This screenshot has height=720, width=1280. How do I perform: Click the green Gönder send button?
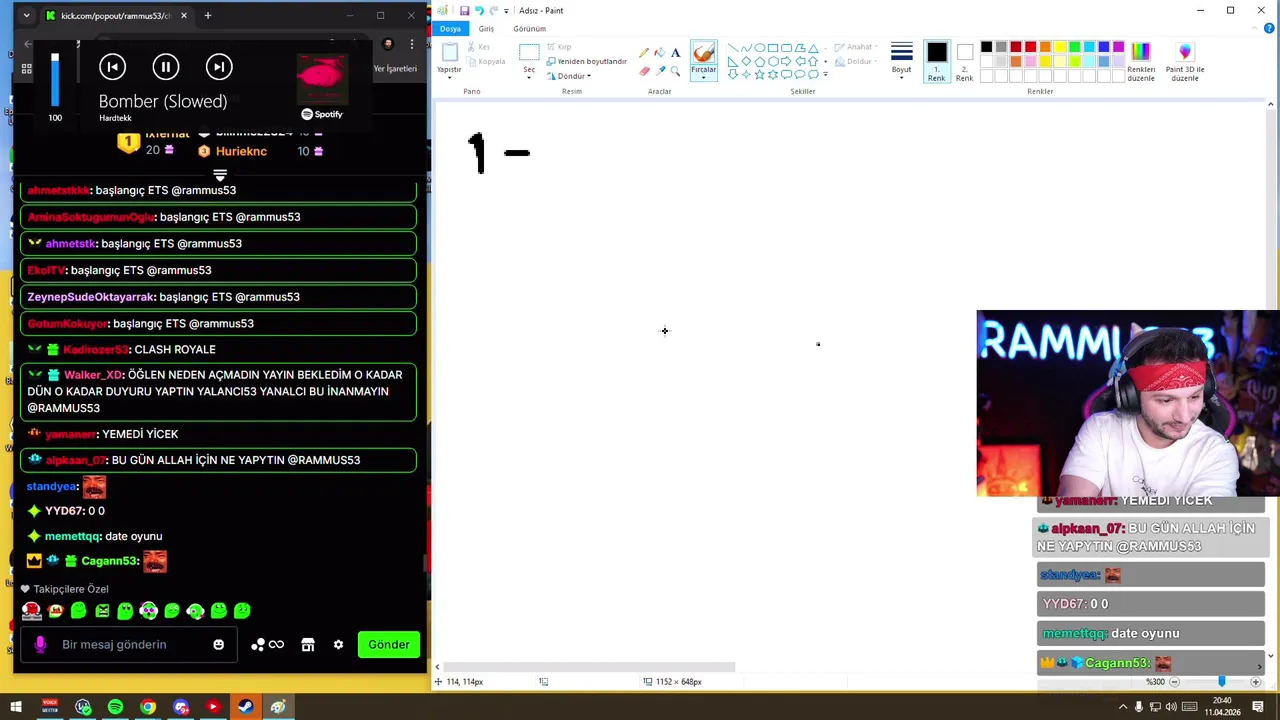[389, 644]
